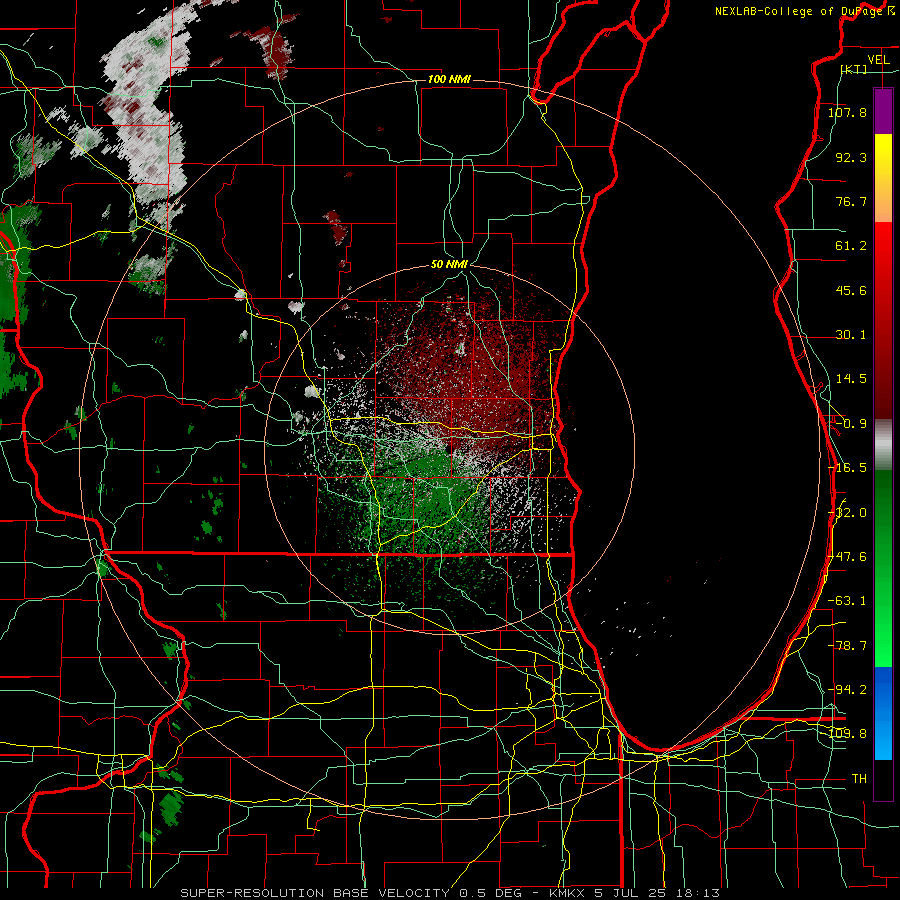This screenshot has height=900, width=900.
Task: Click the 92.3 legend value
Action: pos(851,157)
